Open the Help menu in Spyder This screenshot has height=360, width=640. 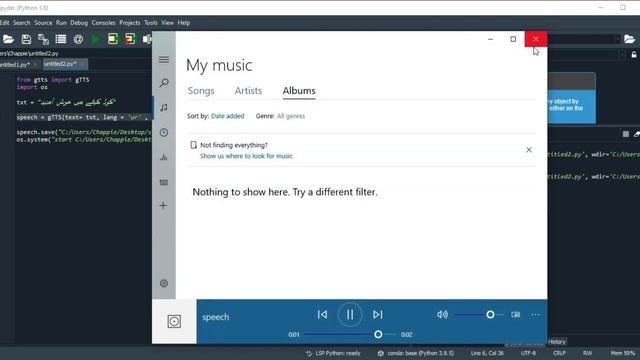(184, 23)
